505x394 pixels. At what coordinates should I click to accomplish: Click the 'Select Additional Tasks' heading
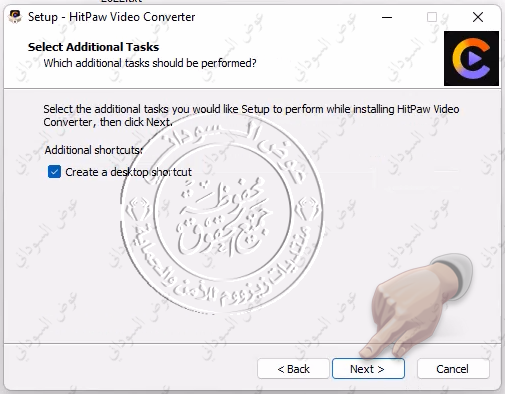(93, 47)
